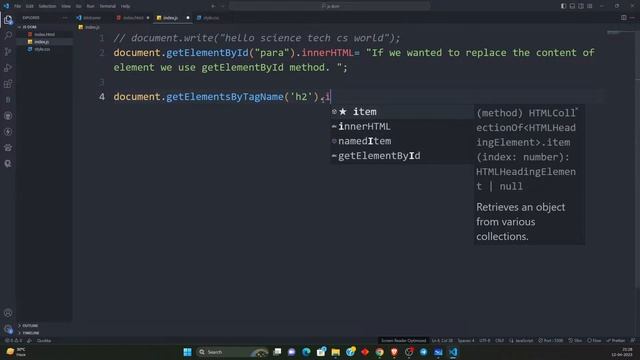Choose the 'item' autocomplete suggestion
Viewport: 640px width, 360px height.
click(x=401, y=112)
